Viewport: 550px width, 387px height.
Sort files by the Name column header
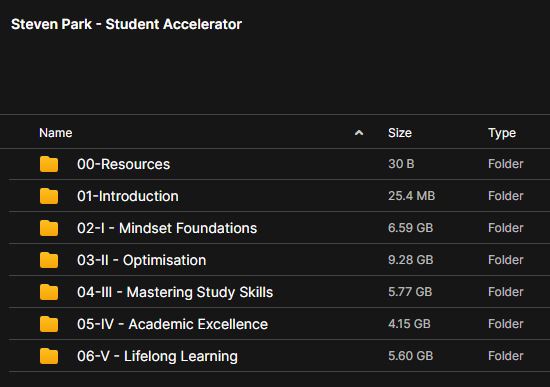click(x=56, y=133)
